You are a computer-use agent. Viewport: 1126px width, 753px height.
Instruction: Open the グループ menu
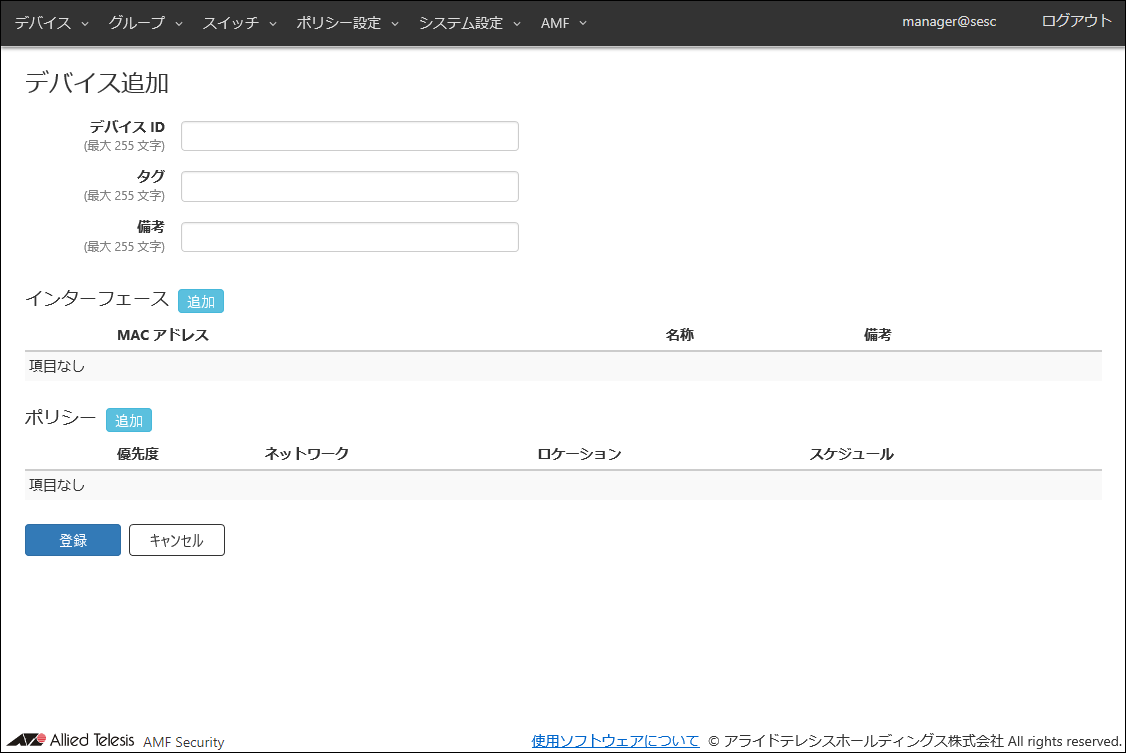tap(145, 23)
